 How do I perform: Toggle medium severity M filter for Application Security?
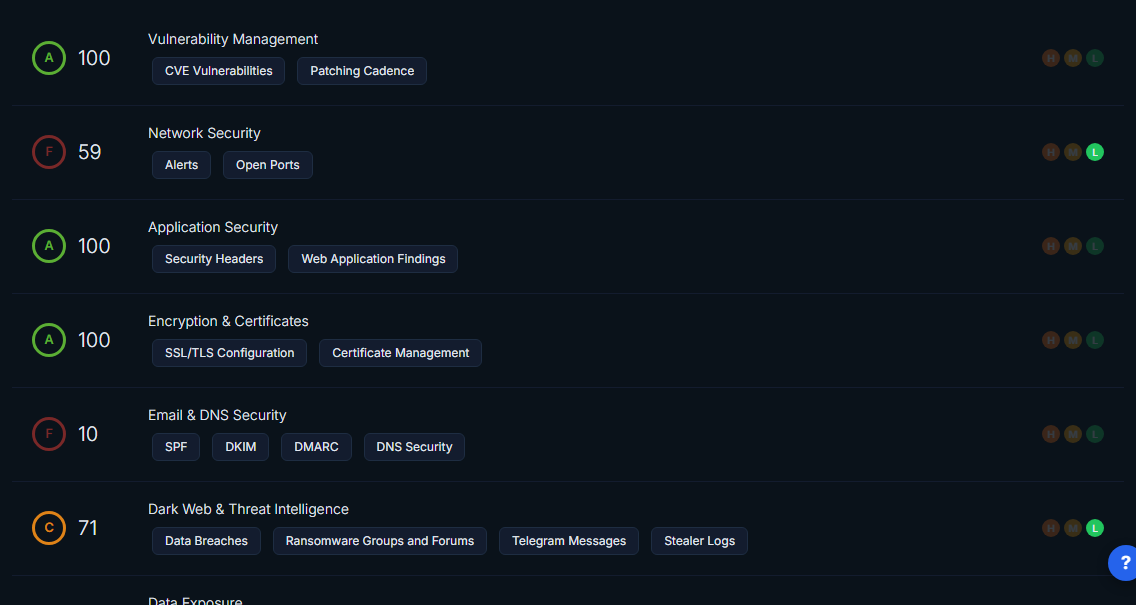pos(1073,246)
